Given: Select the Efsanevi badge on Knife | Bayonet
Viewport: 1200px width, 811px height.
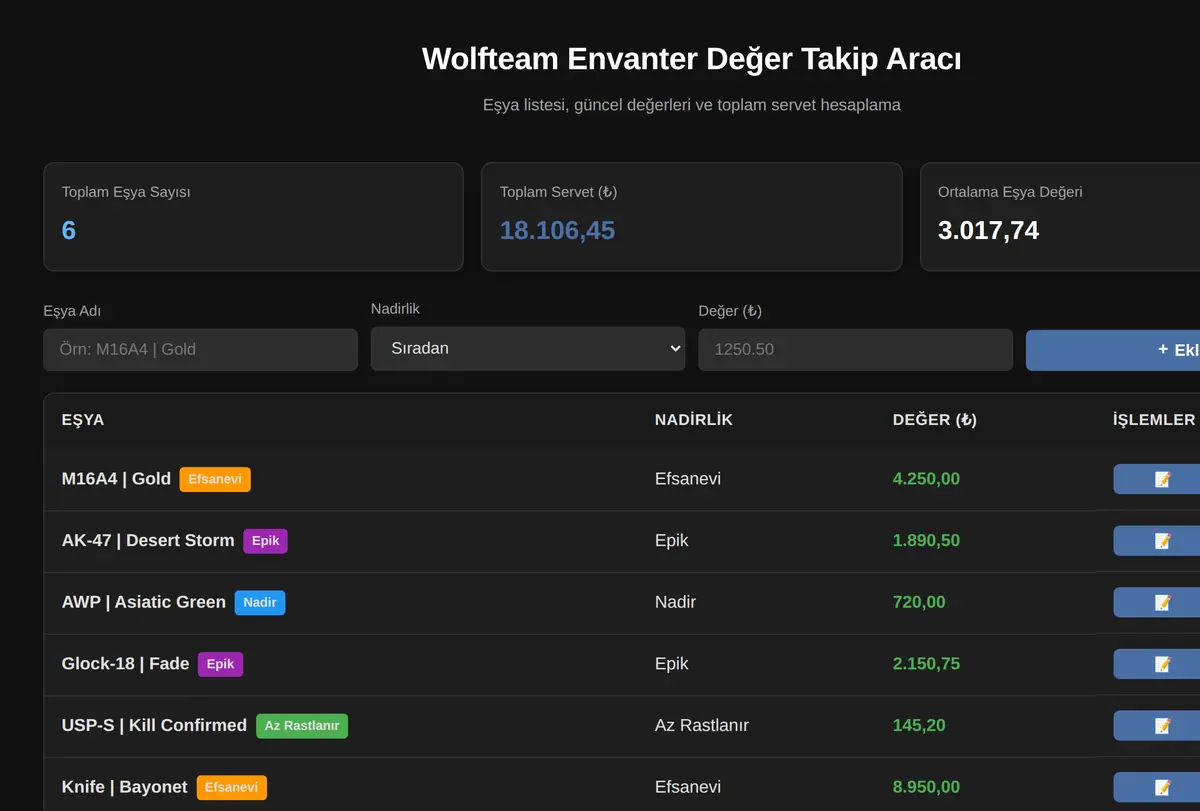Looking at the screenshot, I should [232, 788].
